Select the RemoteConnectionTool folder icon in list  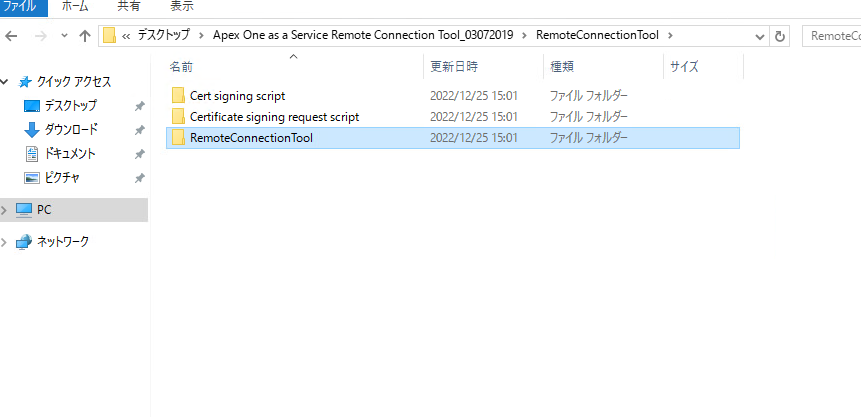click(179, 137)
